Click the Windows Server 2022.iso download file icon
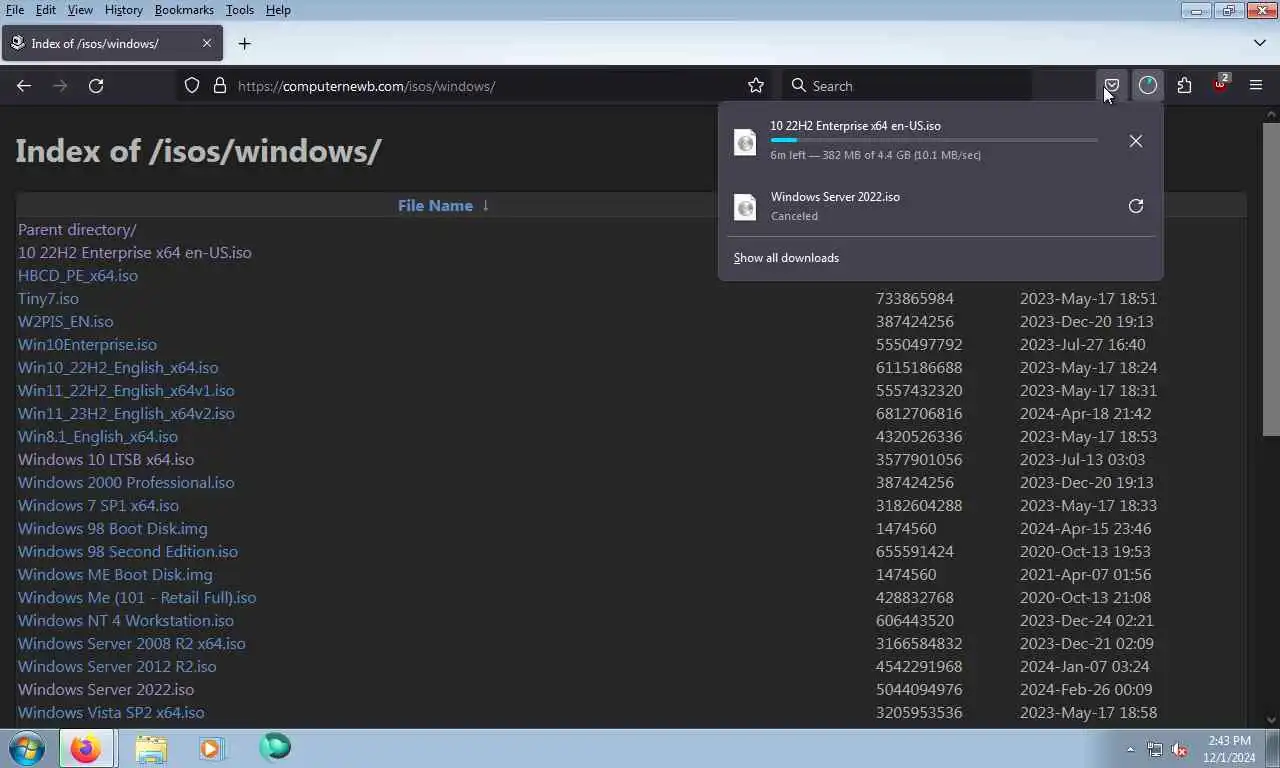Image resolution: width=1280 pixels, height=768 pixels. [745, 206]
